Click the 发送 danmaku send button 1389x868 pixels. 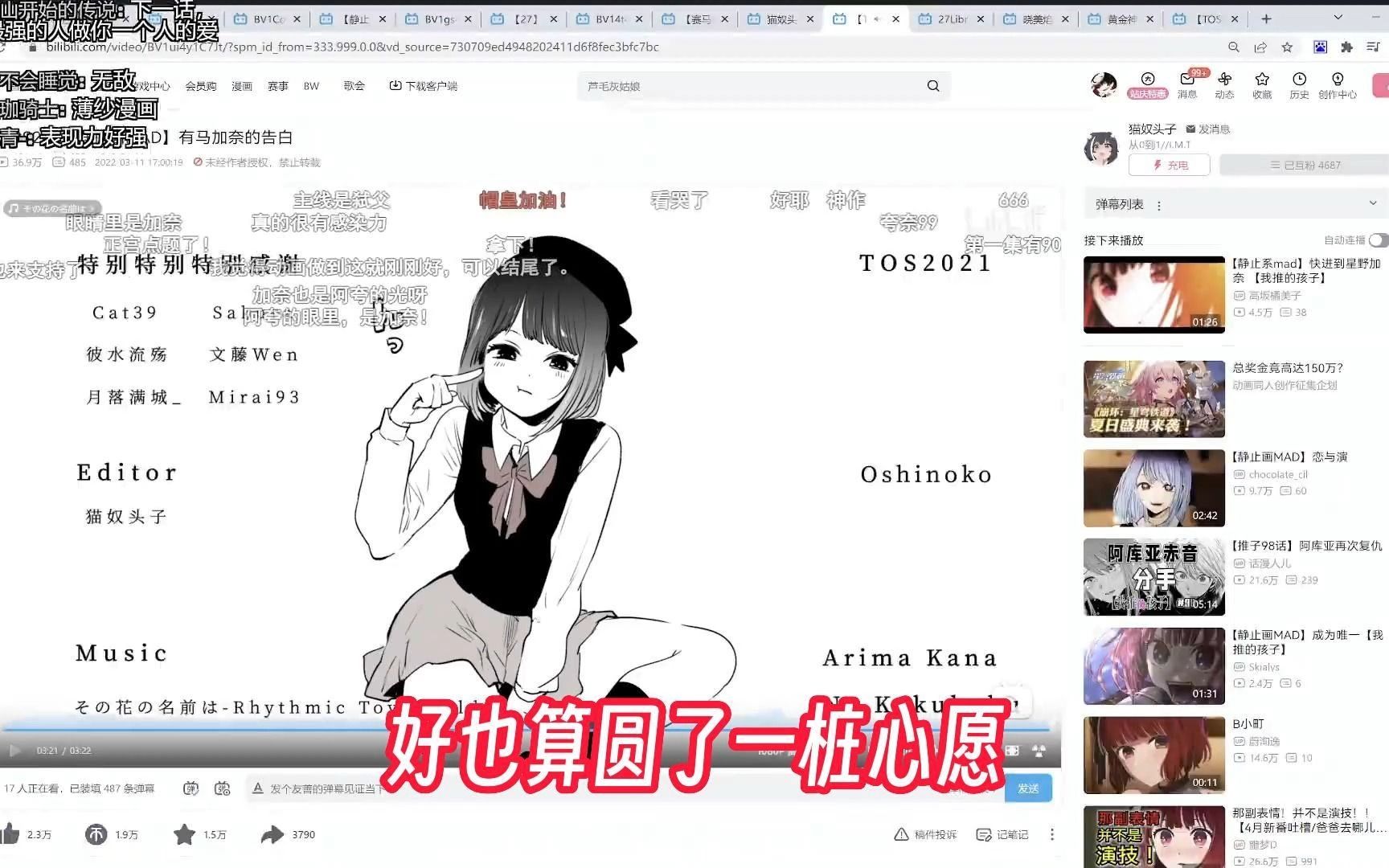[x=1028, y=788]
